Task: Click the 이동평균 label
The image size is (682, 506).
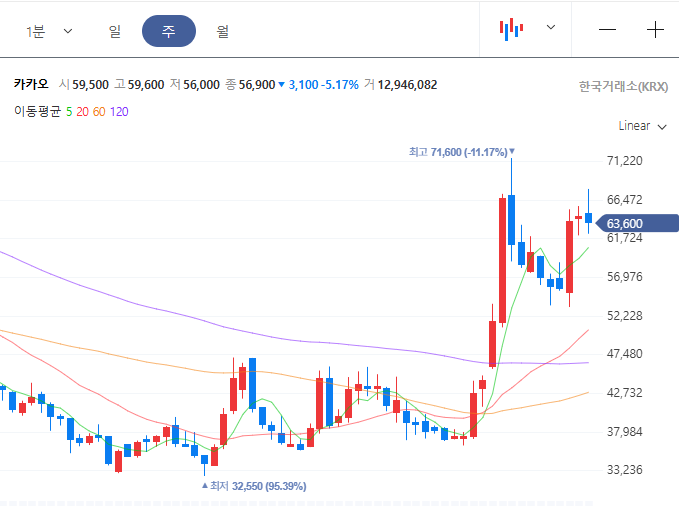Action: tap(37, 111)
